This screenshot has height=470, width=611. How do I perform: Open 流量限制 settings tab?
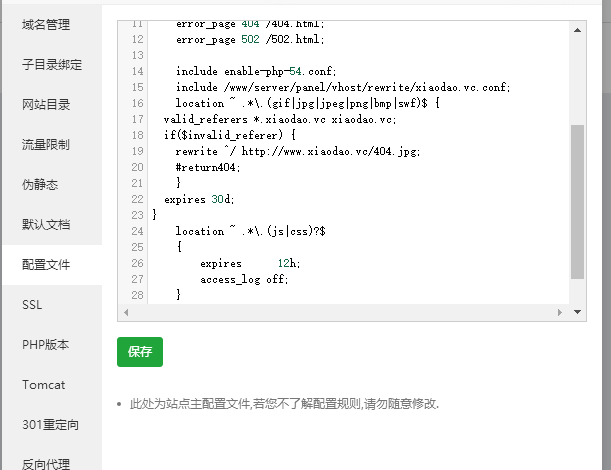pos(46,145)
